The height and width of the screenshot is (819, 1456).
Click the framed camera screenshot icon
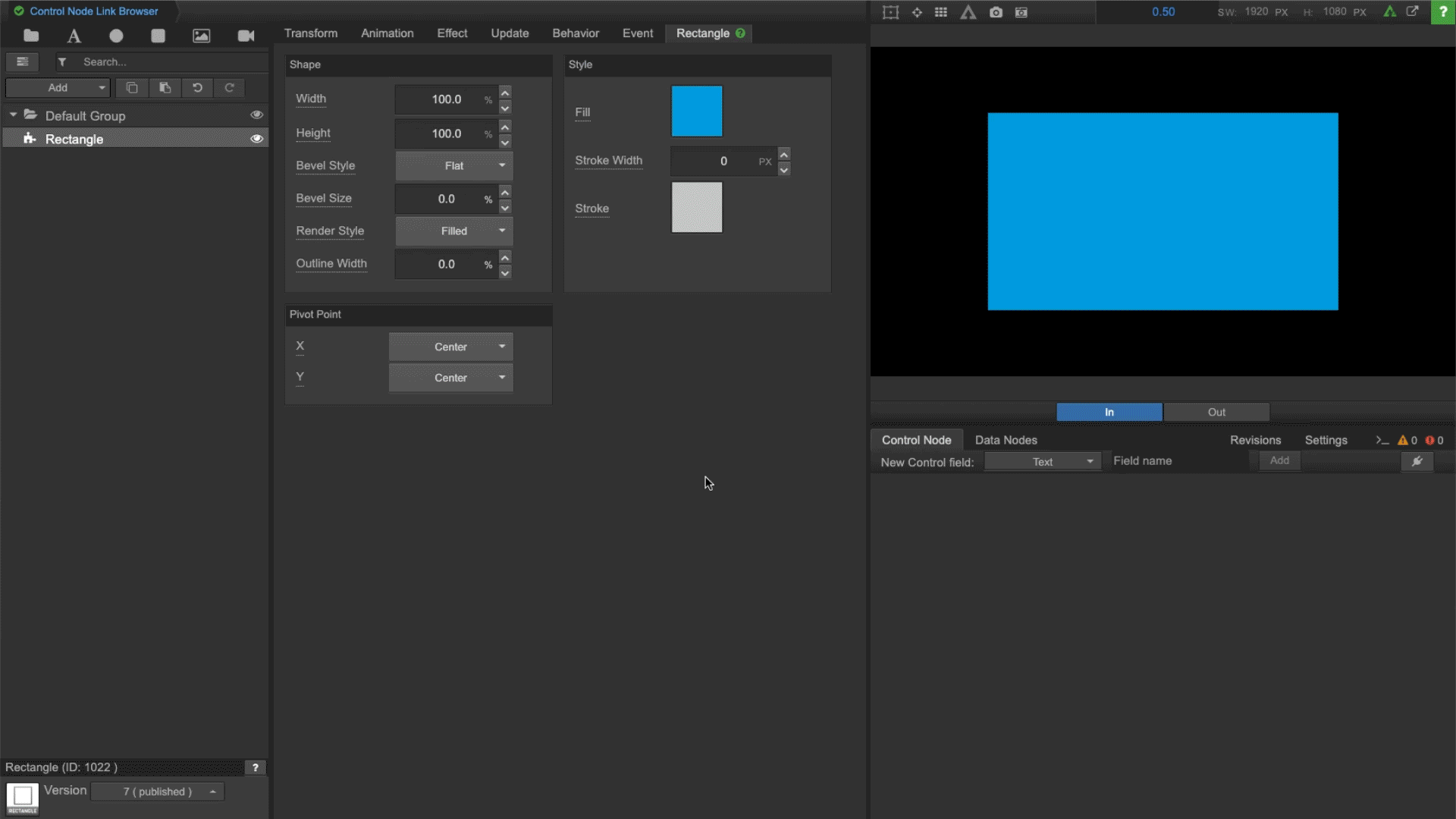(x=1021, y=12)
